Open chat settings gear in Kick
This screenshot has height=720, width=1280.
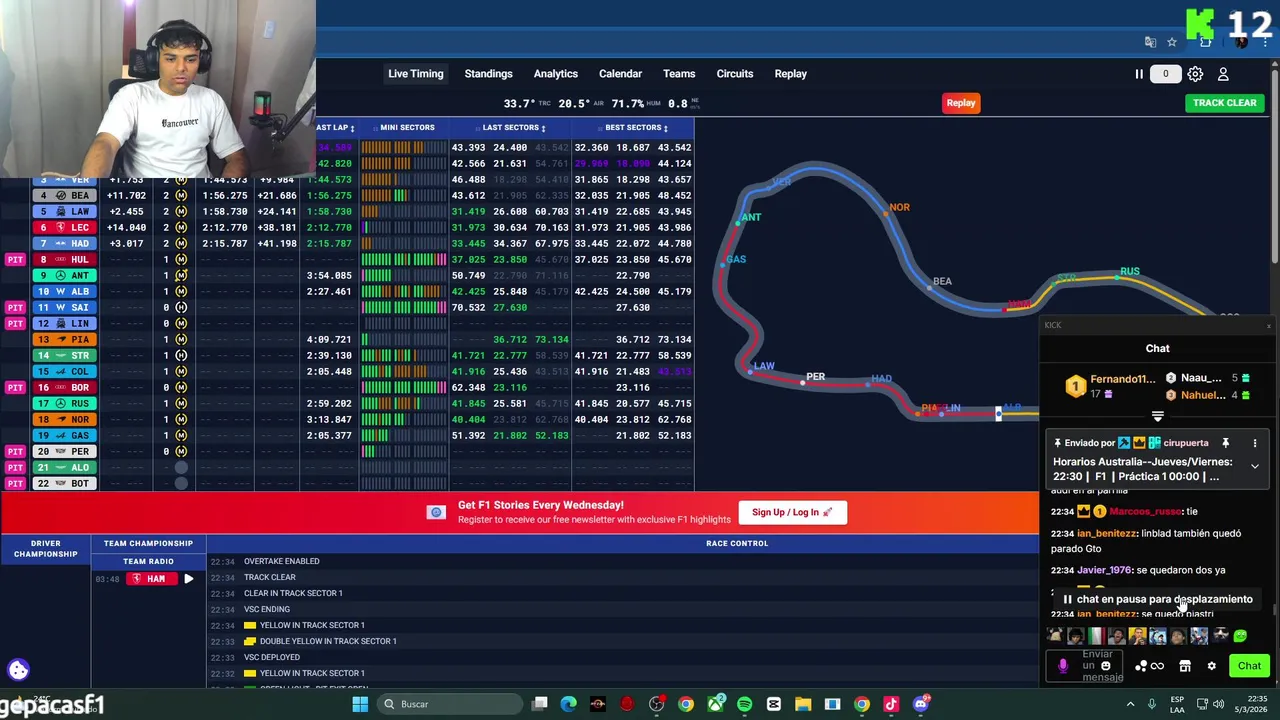[1211, 666]
